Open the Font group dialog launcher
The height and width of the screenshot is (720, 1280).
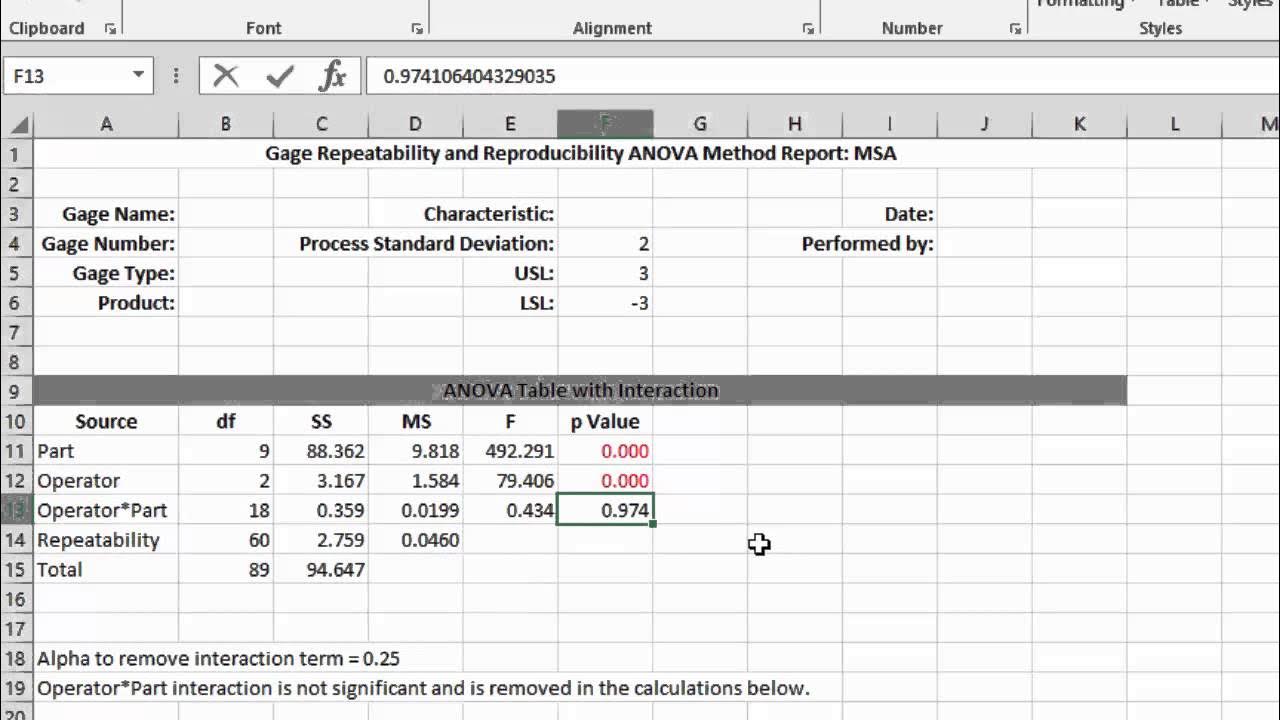[416, 29]
